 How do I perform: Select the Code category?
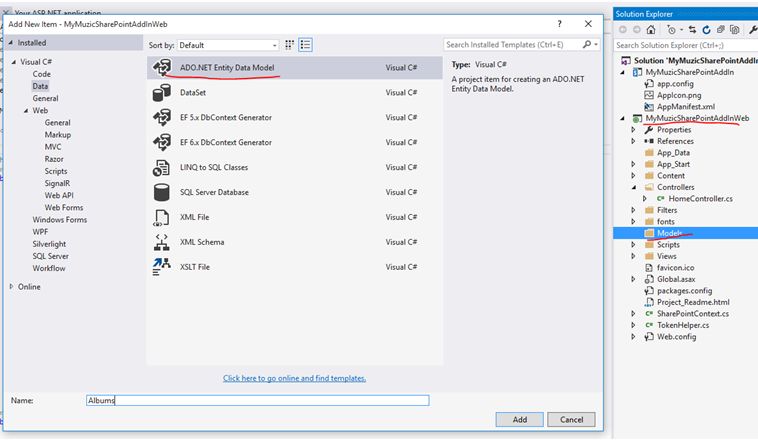tap(42, 74)
